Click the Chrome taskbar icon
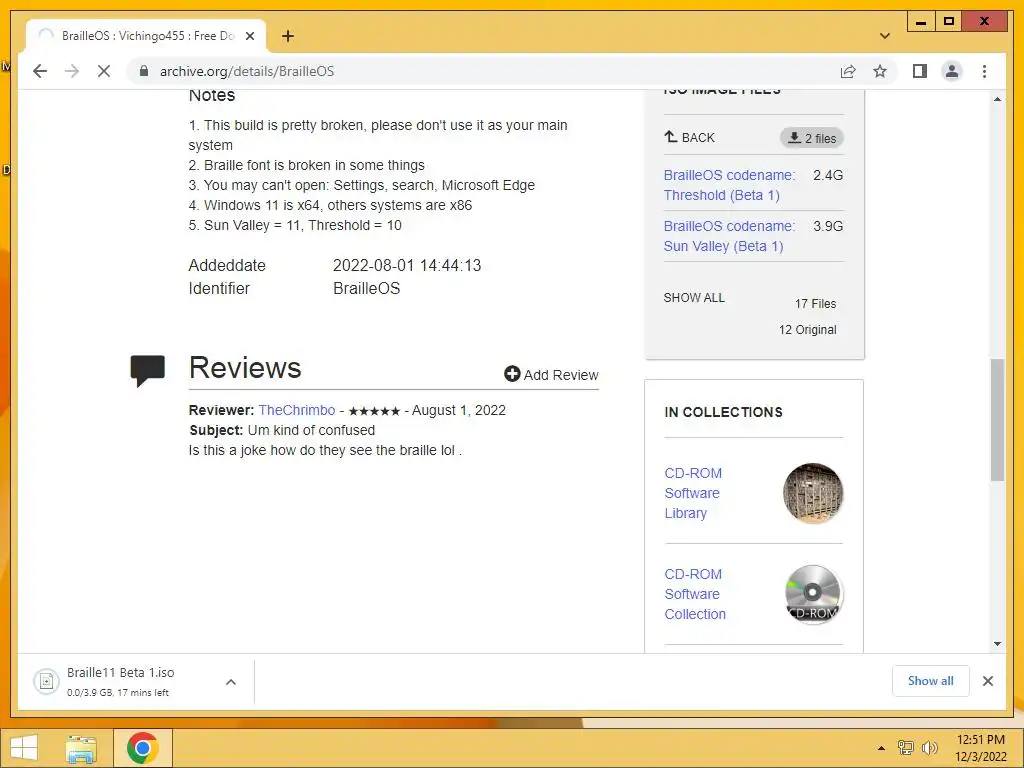 (142, 748)
